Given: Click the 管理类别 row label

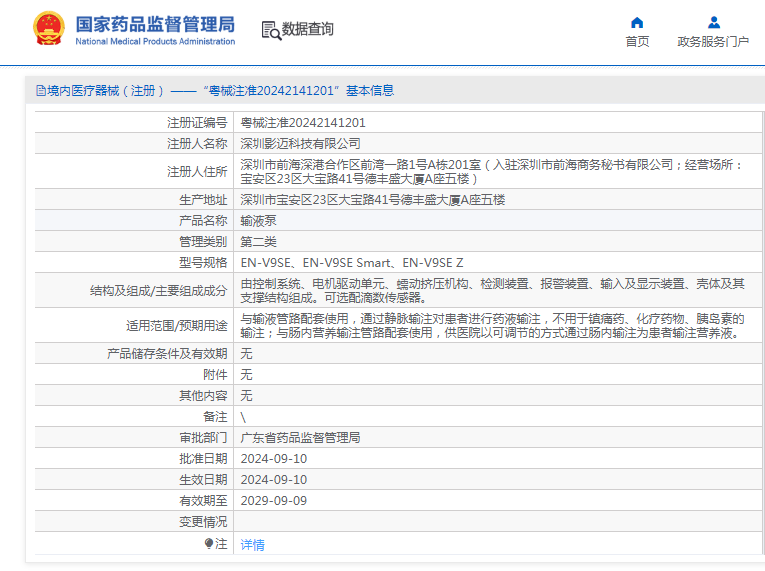Looking at the screenshot, I should coord(203,242).
